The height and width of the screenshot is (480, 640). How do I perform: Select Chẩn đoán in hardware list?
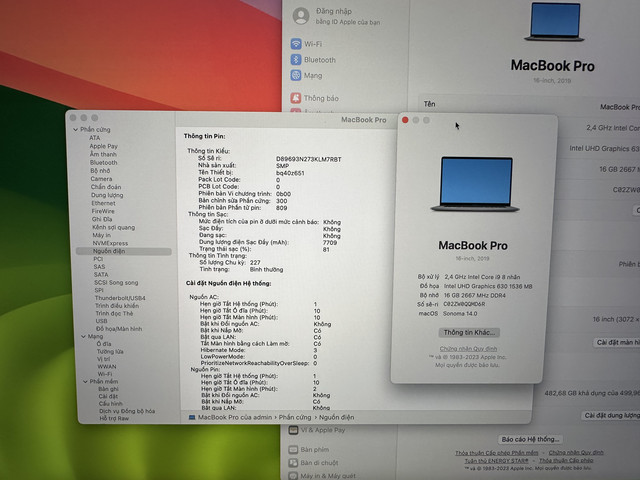(106, 187)
